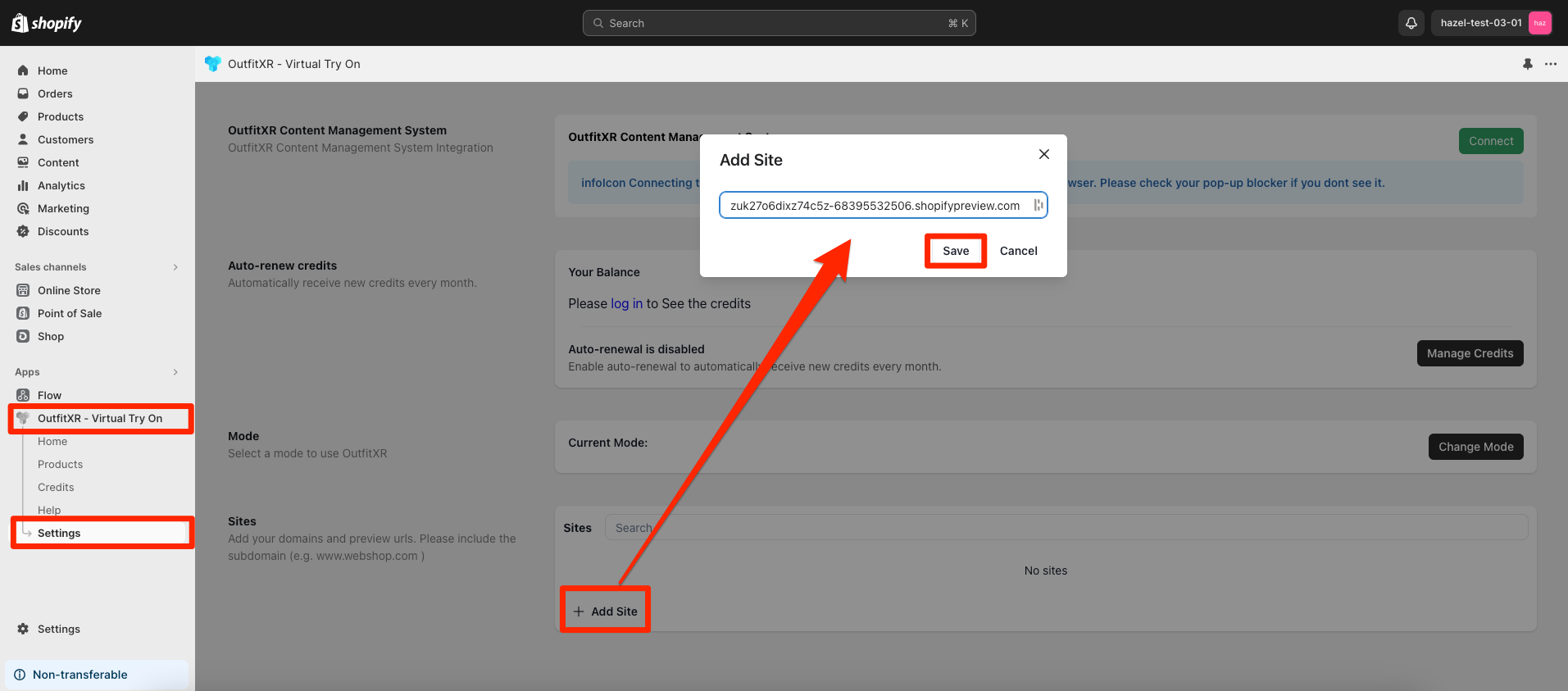
Task: Go to Home in main sidebar
Action: 52,70
